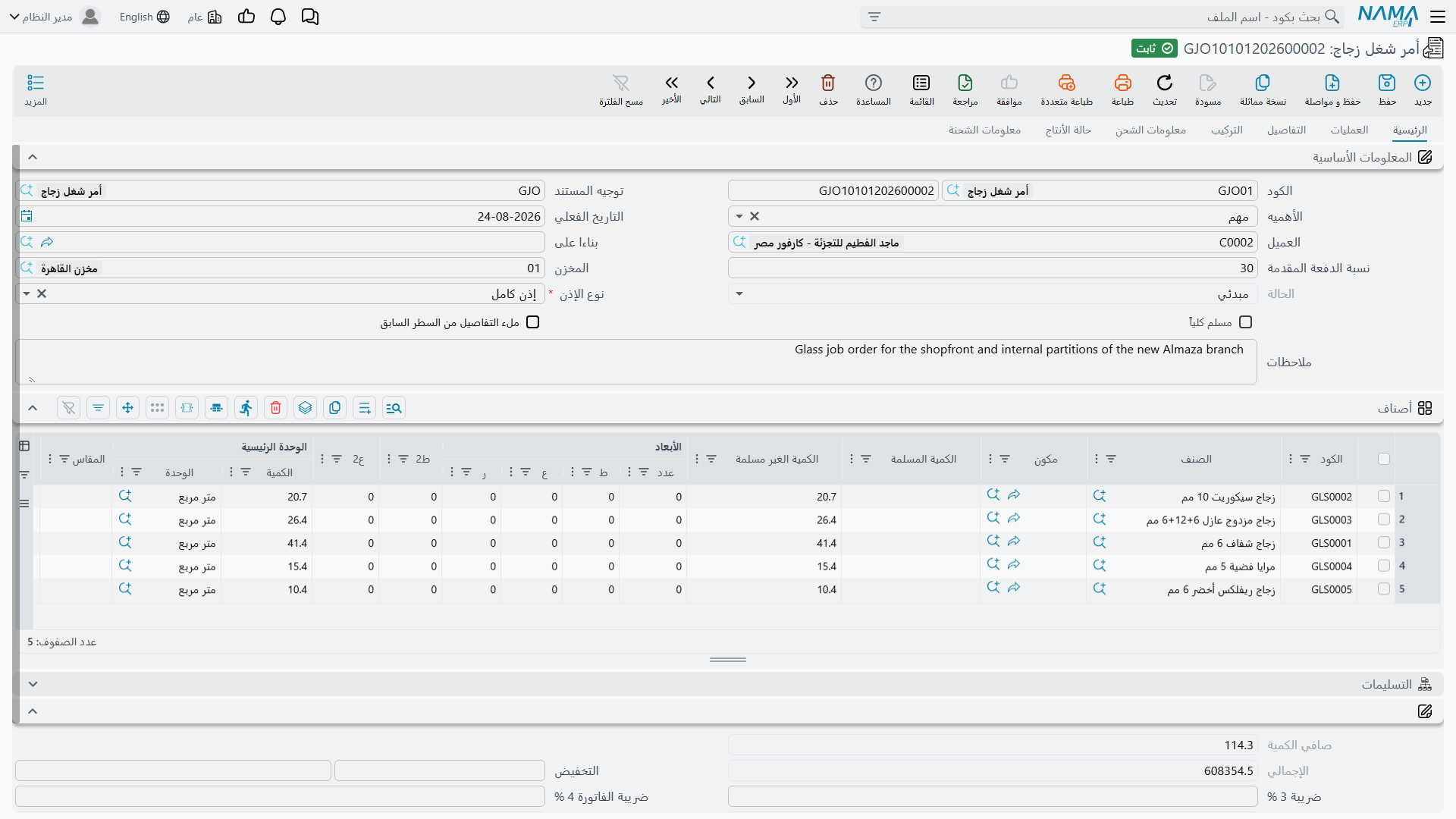Open the hamburger main menu
Image resolution: width=1456 pixels, height=819 pixels.
pos(1438,17)
